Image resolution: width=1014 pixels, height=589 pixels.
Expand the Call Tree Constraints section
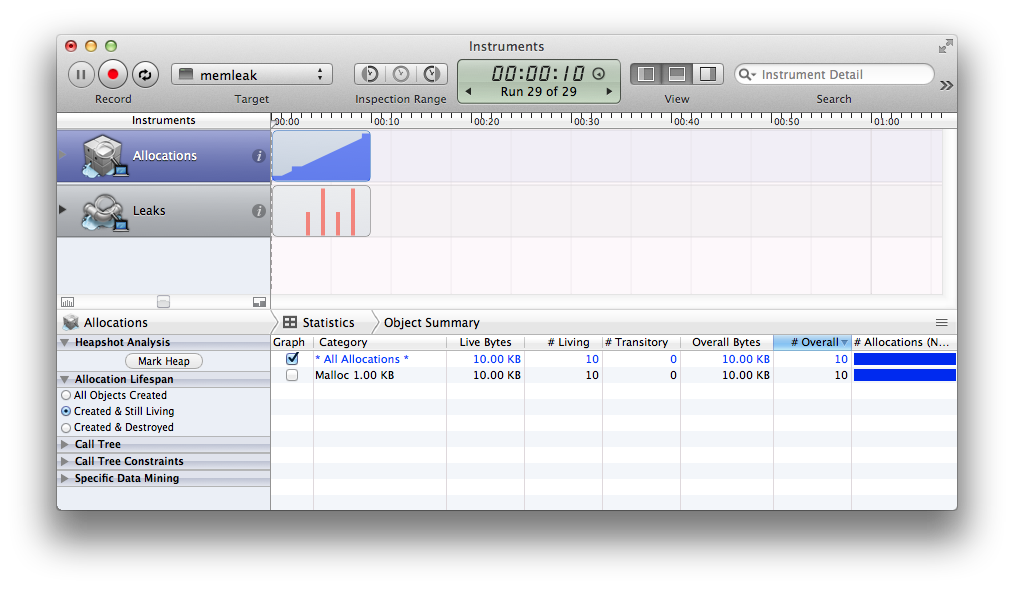pos(65,461)
